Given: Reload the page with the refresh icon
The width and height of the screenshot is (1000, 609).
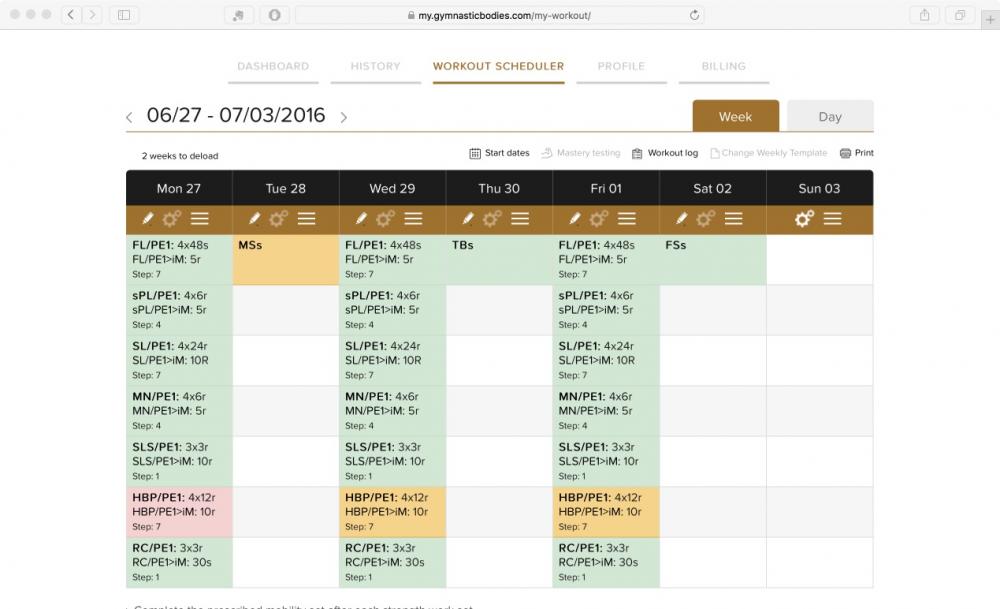Looking at the screenshot, I should (x=695, y=15).
